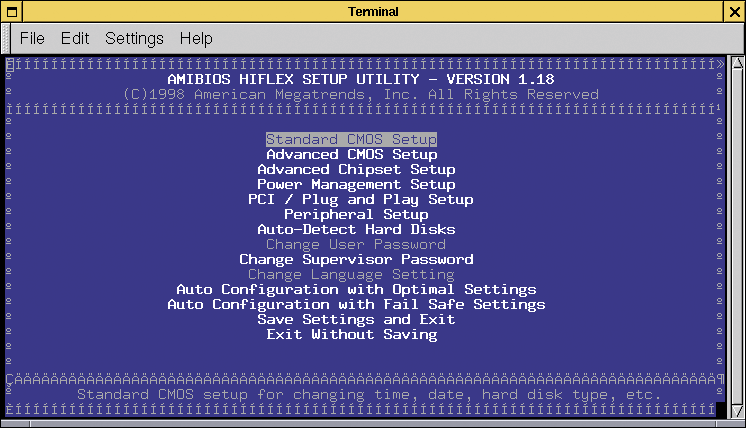746x428 pixels.
Task: Select Advanced Chipset Setup entry
Action: [356, 169]
